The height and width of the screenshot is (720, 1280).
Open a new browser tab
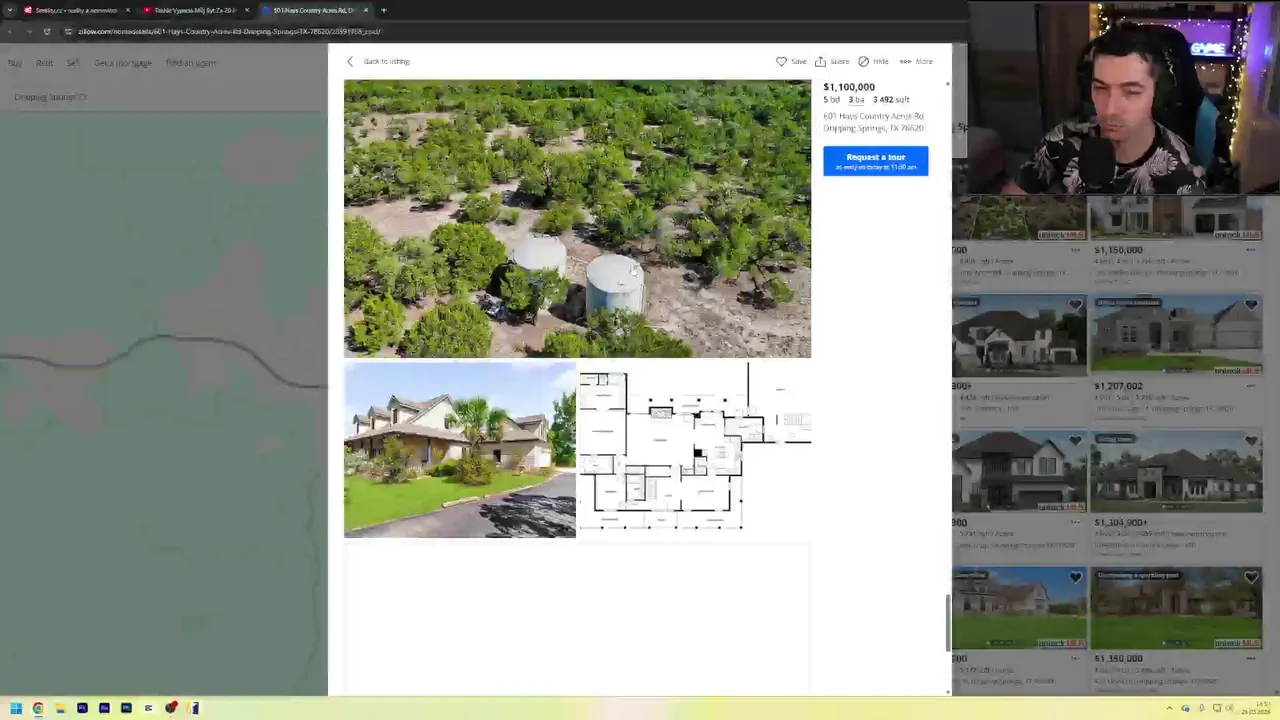(x=384, y=10)
